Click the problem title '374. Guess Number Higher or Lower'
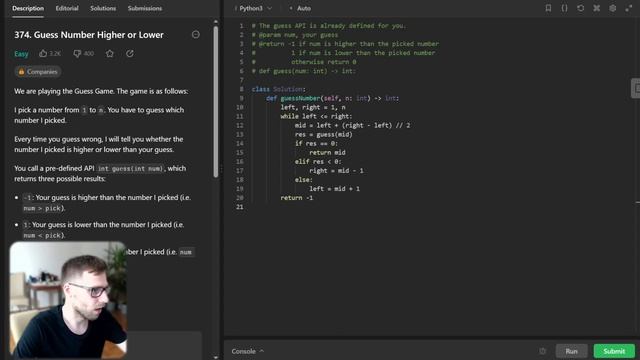Image resolution: width=640 pixels, height=360 pixels. (89, 35)
